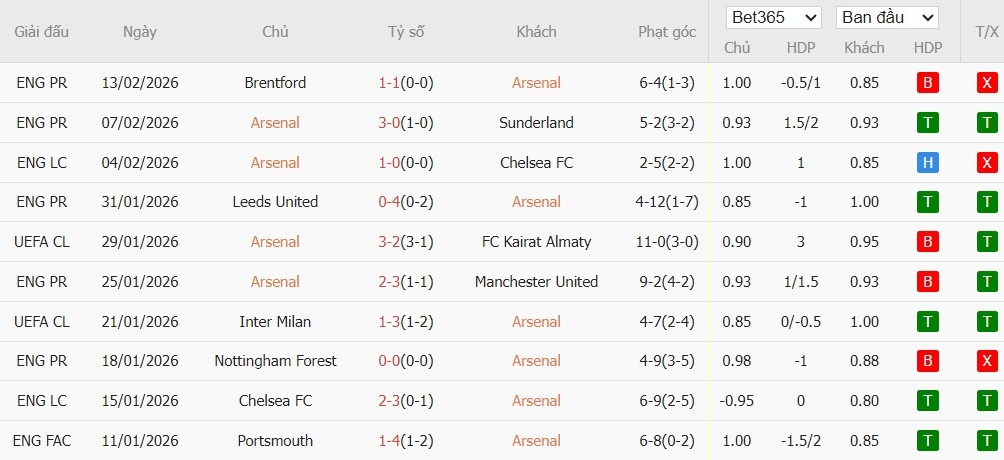Viewport: 1004px width, 460px height.
Task: Click red X badge in 04/02/2026 row
Action: pos(987,162)
